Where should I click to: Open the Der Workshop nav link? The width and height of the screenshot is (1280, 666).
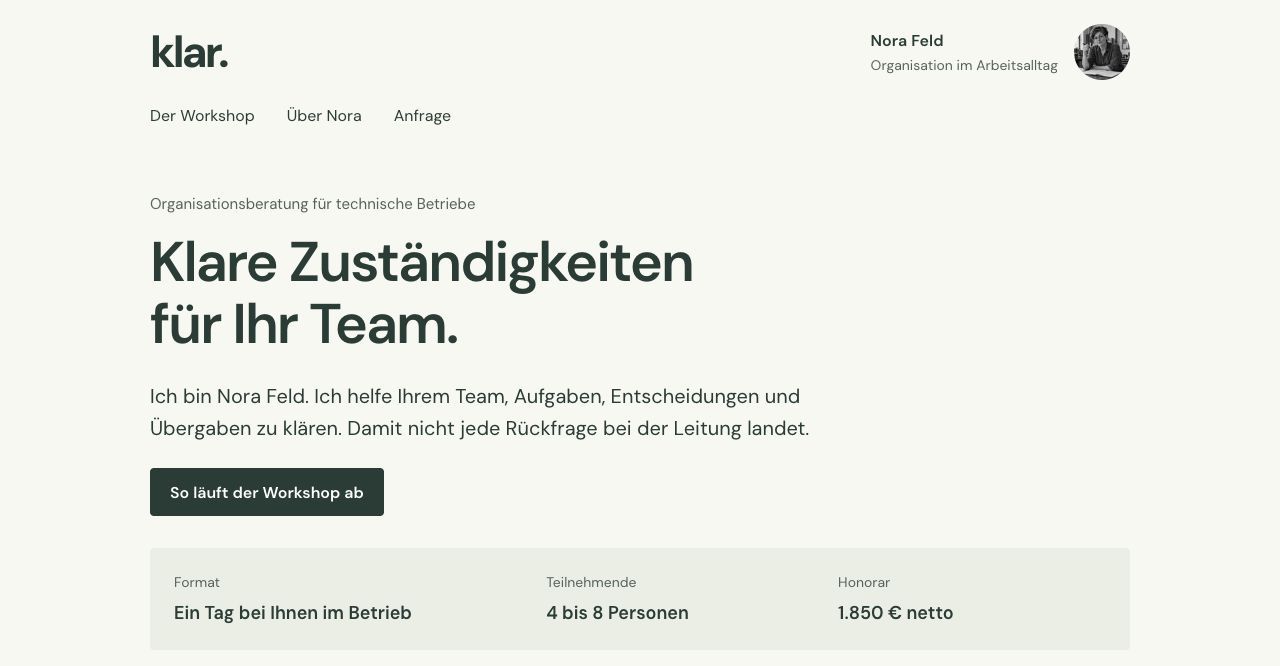(202, 116)
